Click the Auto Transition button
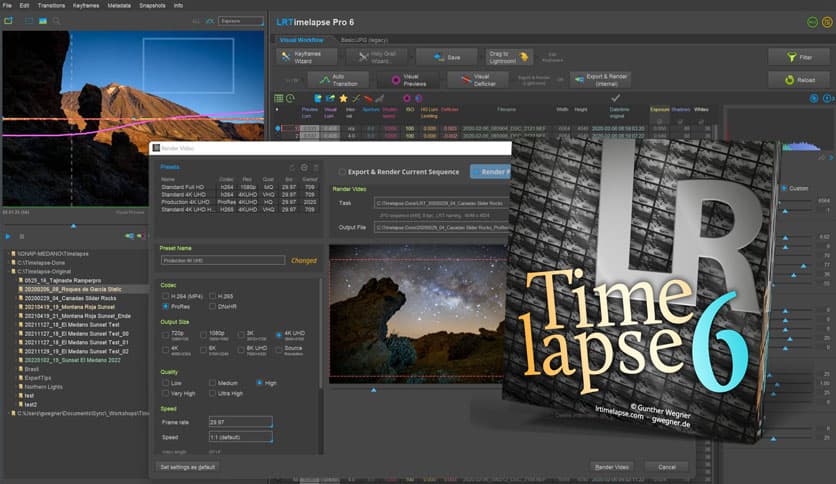The image size is (836, 484). tap(338, 80)
